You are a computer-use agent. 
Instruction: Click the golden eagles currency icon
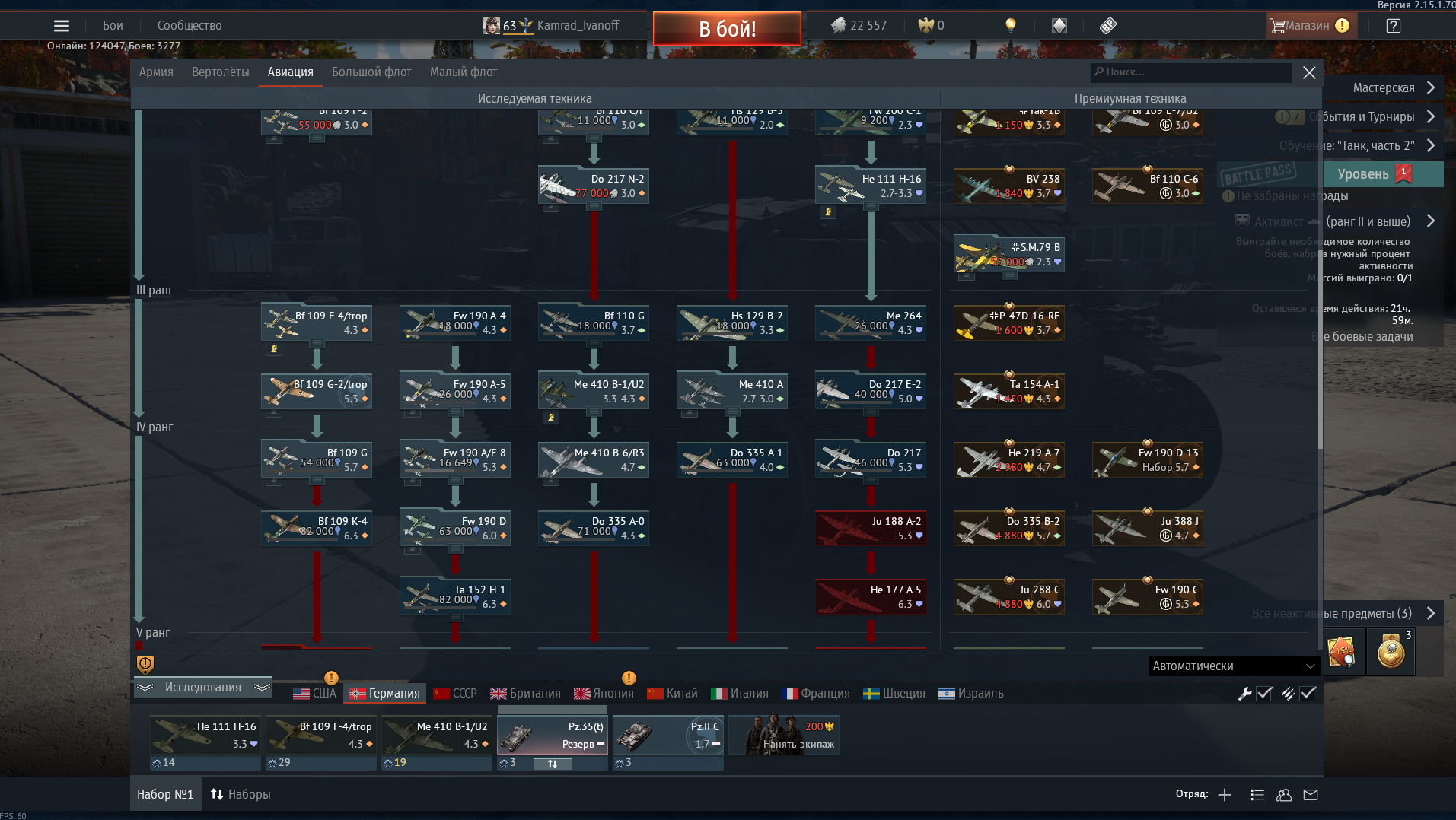pyautogui.click(x=926, y=26)
